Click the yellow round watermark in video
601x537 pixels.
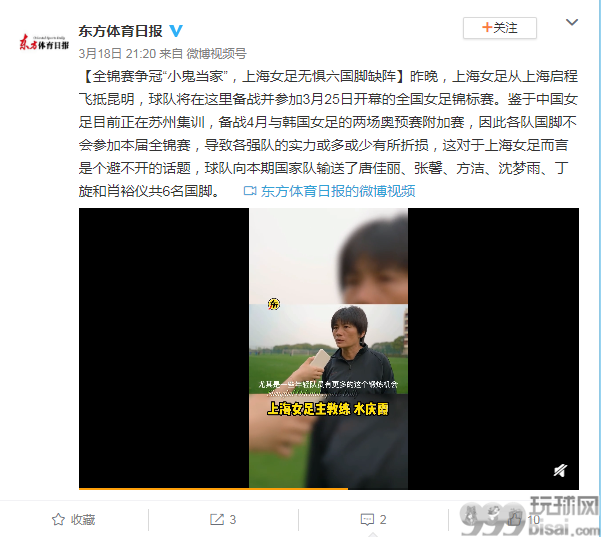pos(274,304)
